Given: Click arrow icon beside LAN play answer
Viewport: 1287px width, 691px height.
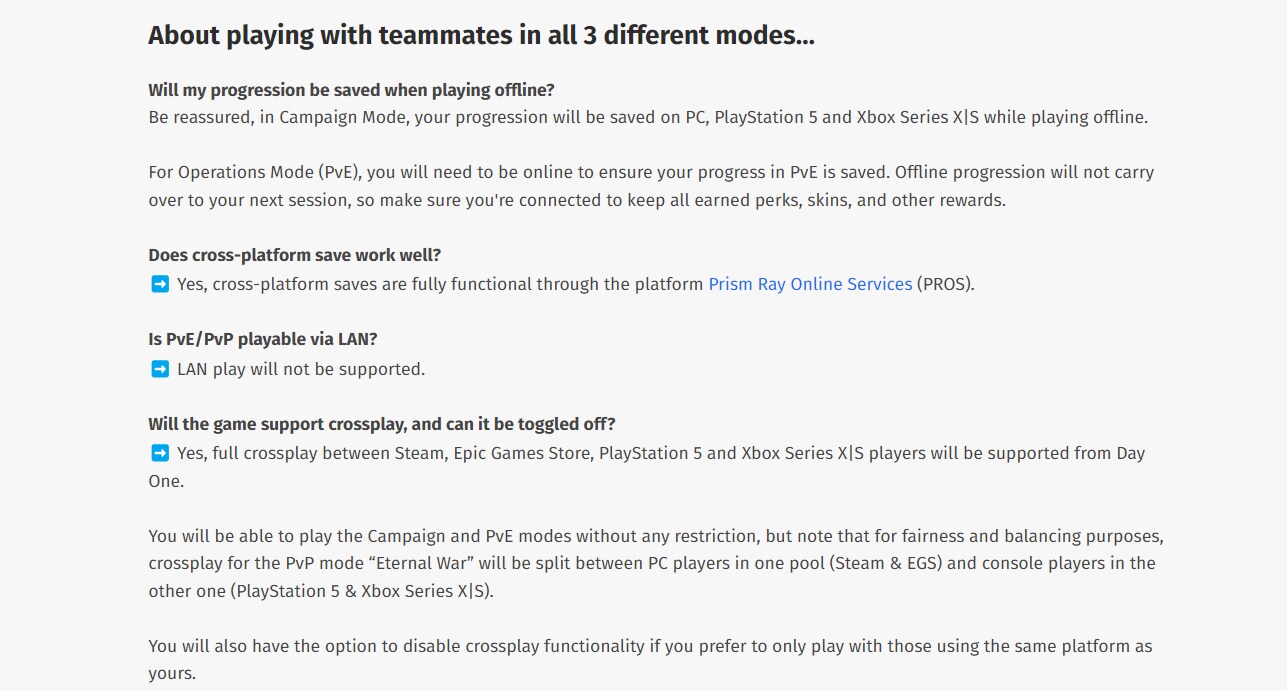Looking at the screenshot, I should [x=160, y=369].
